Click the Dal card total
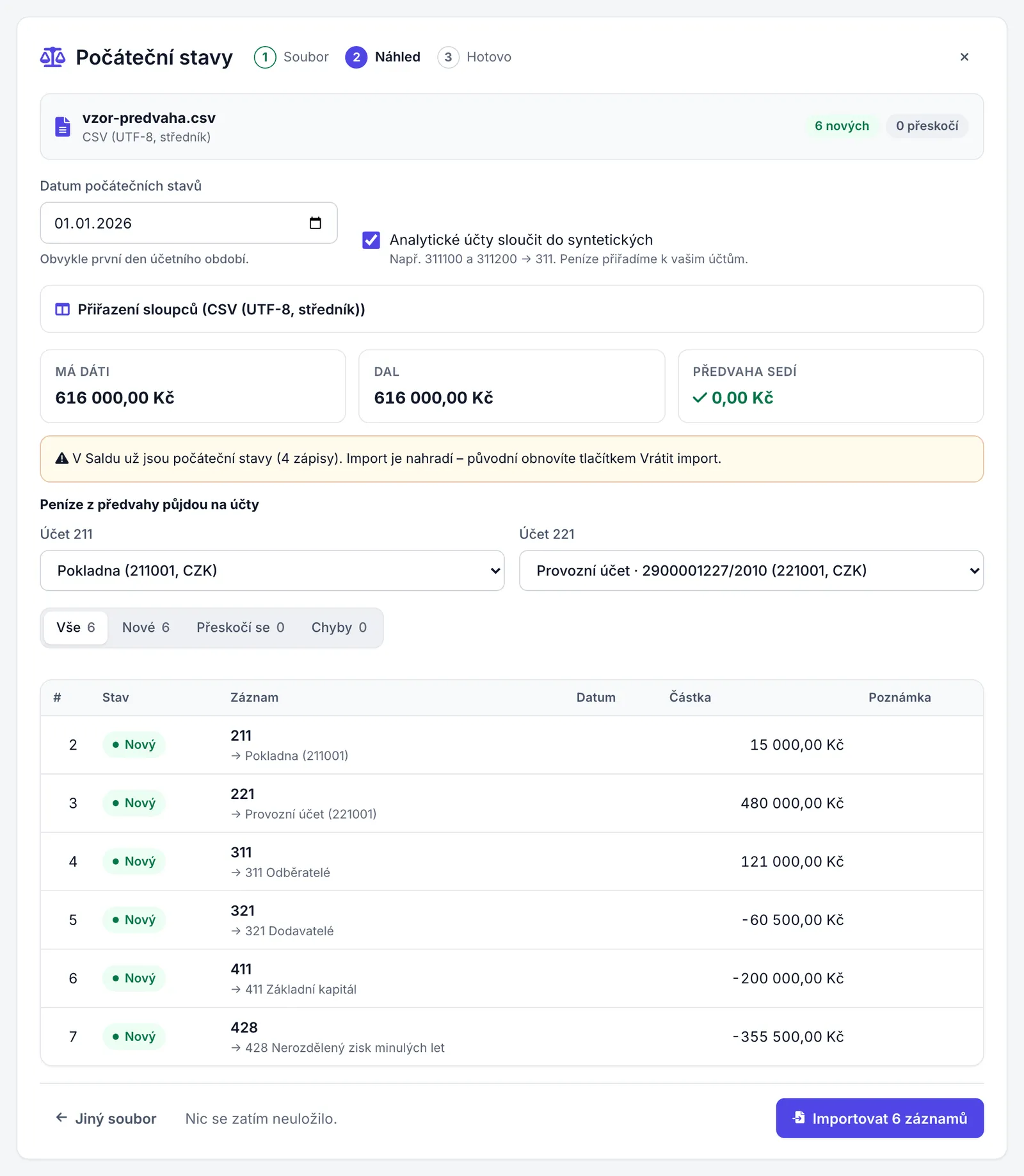The height and width of the screenshot is (1176, 1024). pos(434,398)
